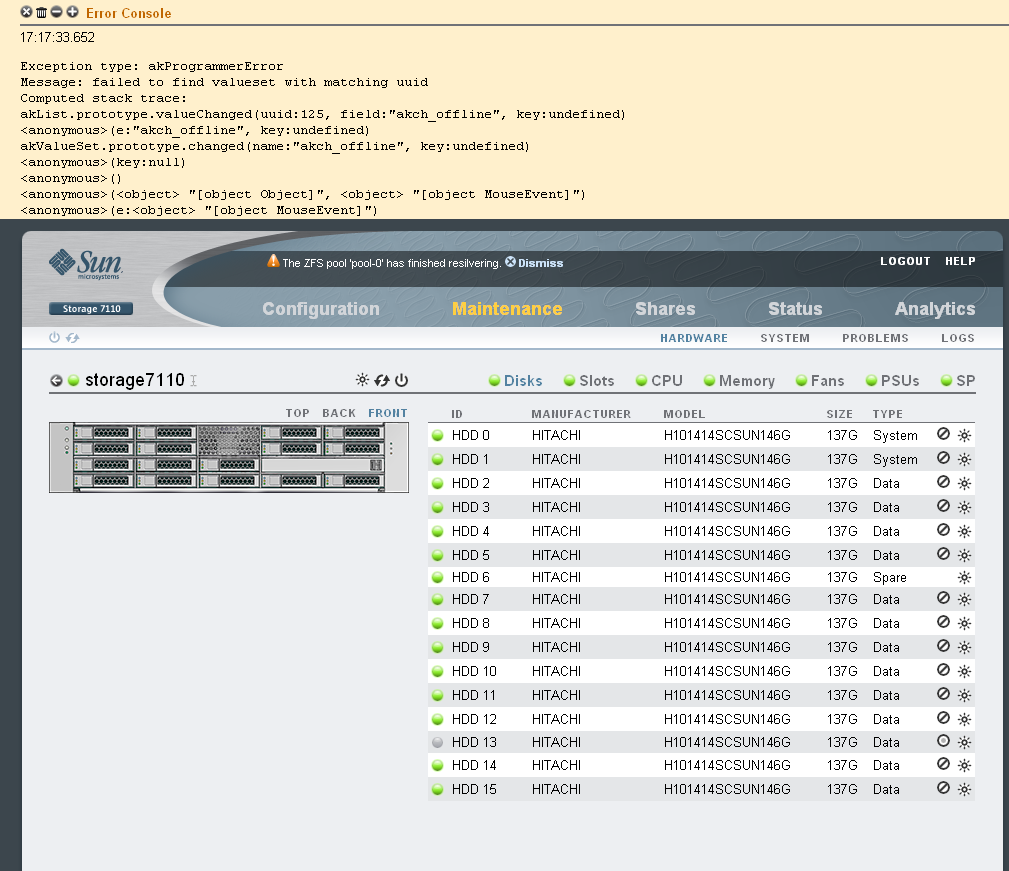Click the locate icon for HDD 2
The height and width of the screenshot is (871, 1009).
point(964,483)
